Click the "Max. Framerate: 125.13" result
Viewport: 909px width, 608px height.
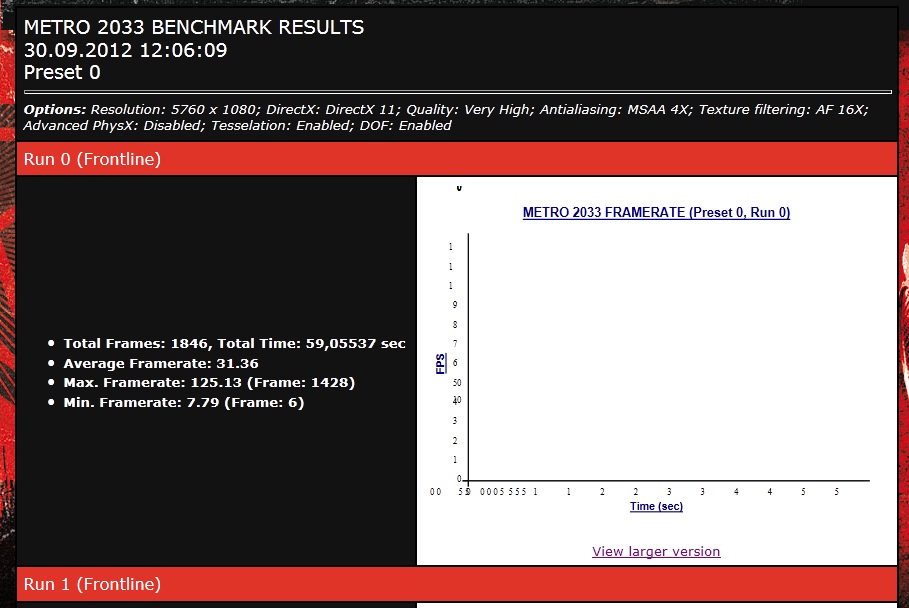209,383
